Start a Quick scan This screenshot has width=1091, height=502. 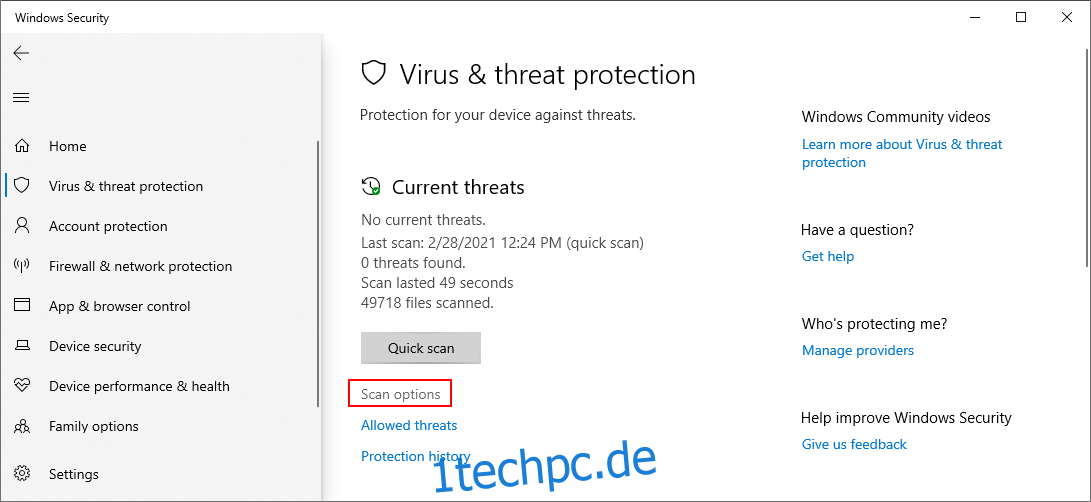pyautogui.click(x=421, y=348)
